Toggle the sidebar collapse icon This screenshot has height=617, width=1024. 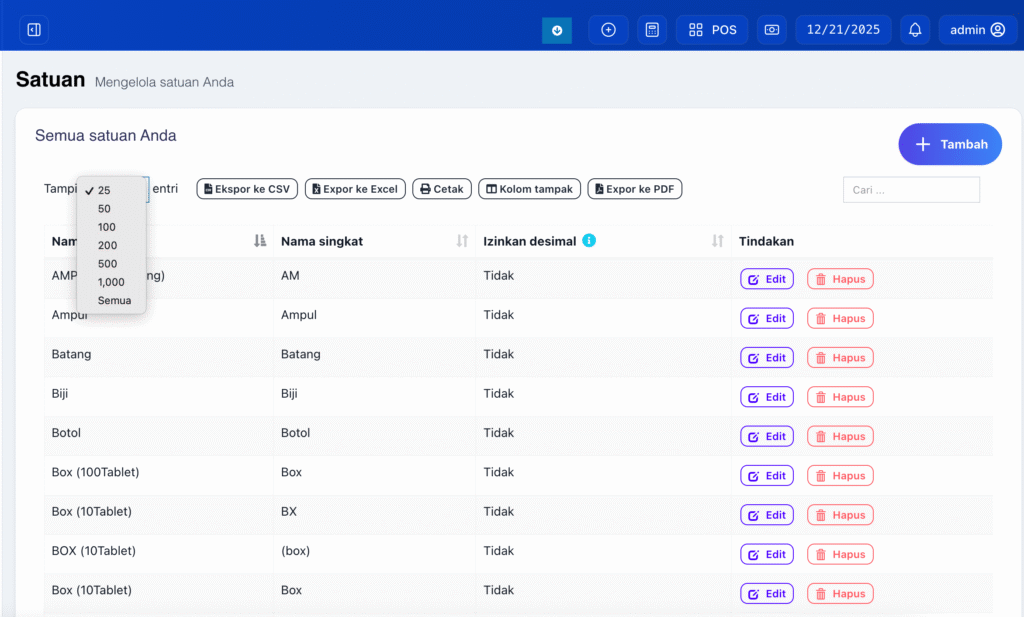(33, 30)
